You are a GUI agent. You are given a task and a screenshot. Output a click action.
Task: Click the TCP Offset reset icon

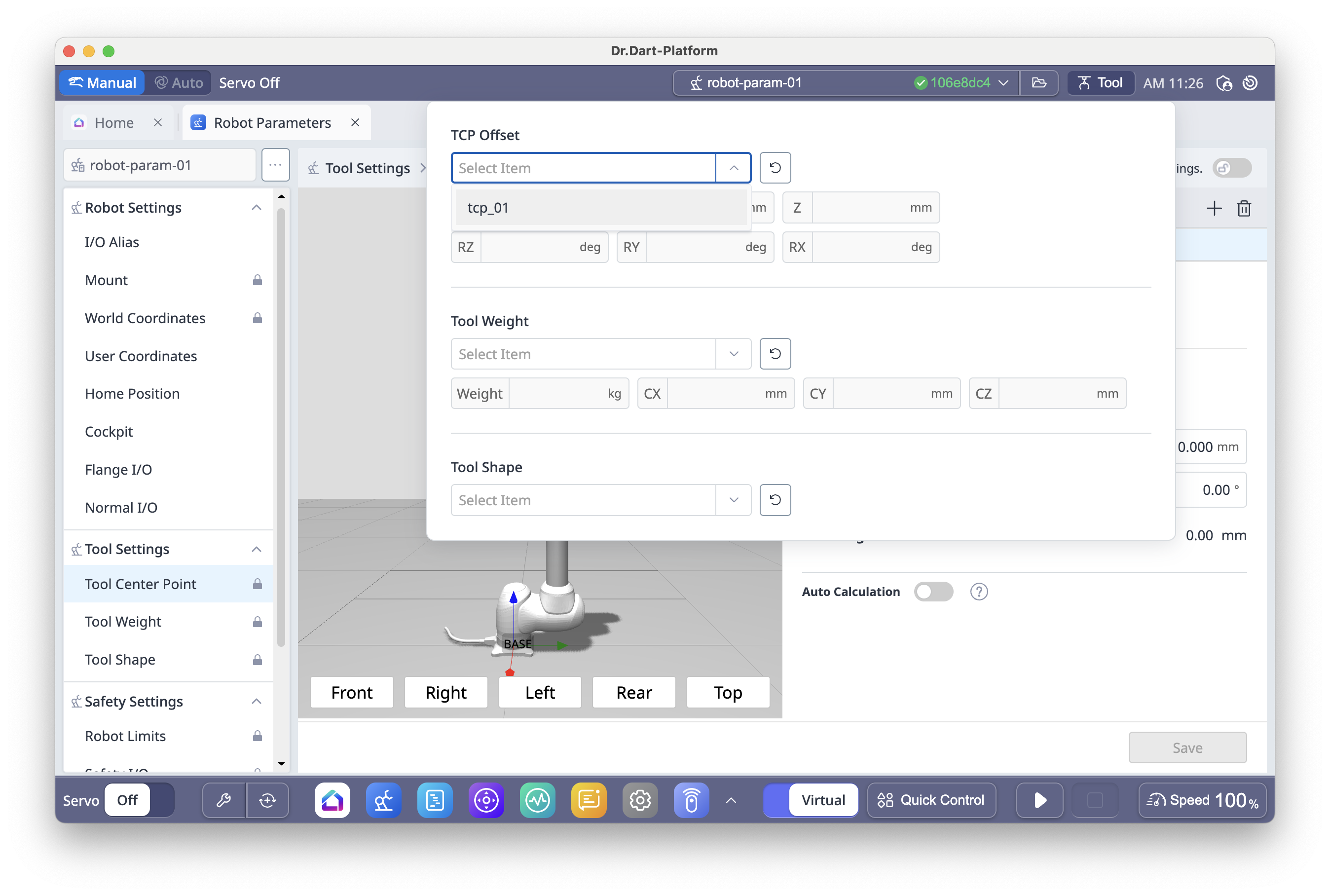[775, 168]
